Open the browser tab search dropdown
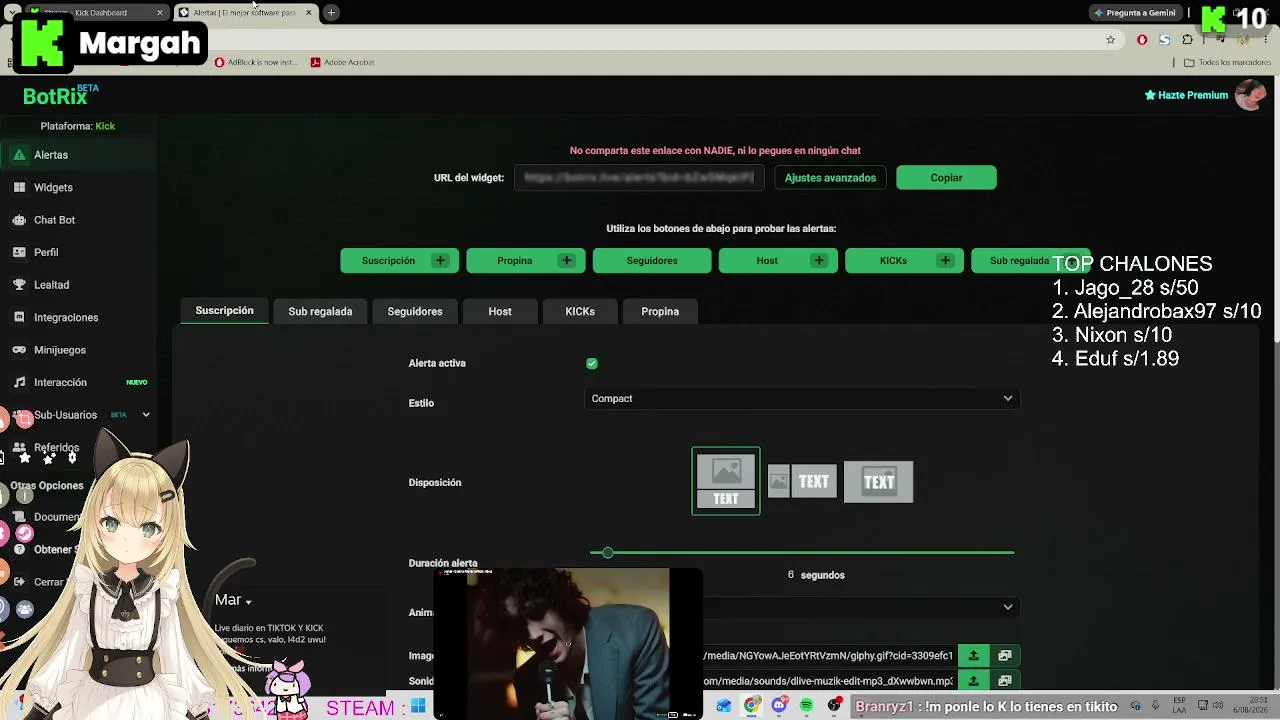The height and width of the screenshot is (720, 1280). [12, 13]
